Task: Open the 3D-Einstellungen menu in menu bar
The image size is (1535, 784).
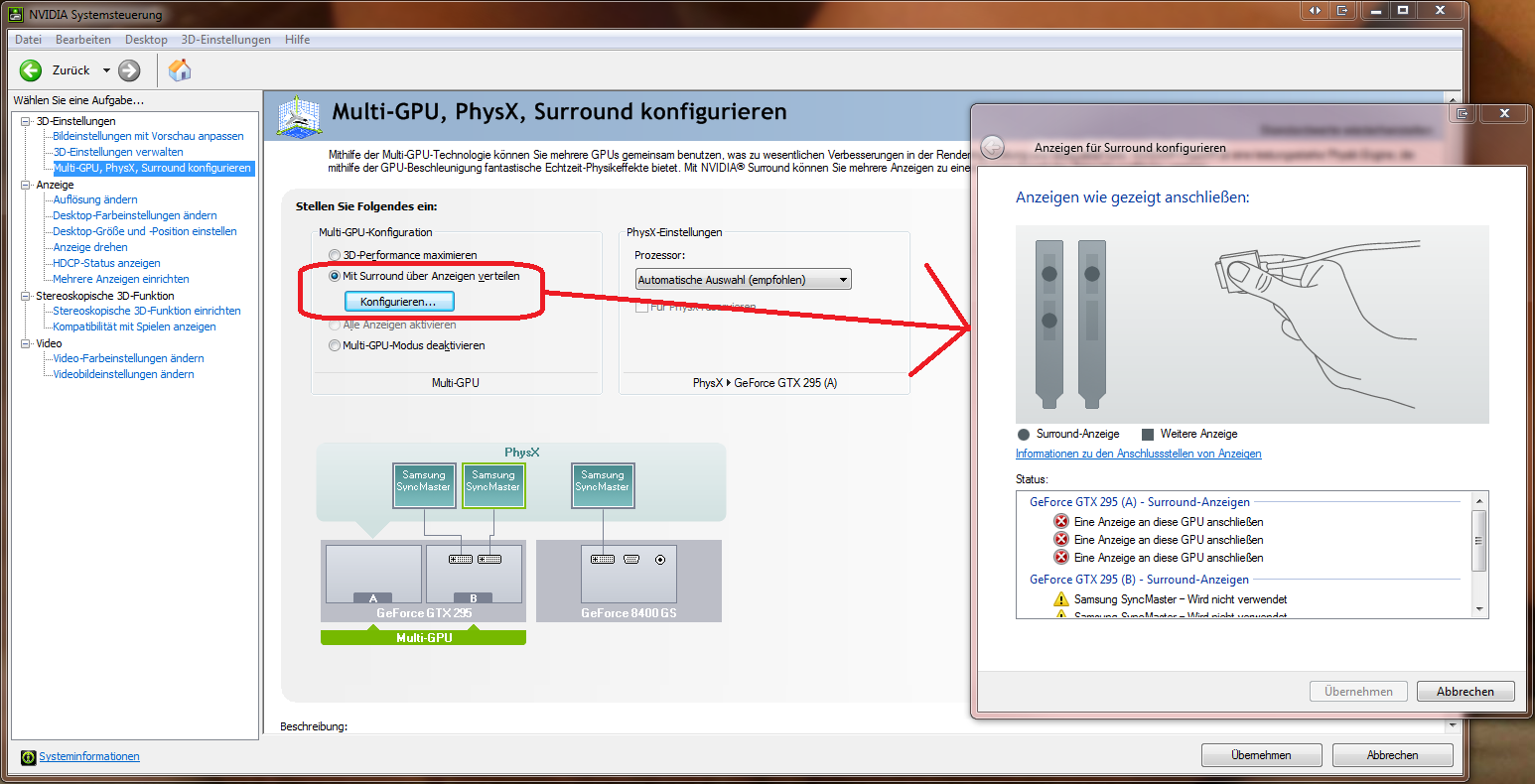Action: 226,40
